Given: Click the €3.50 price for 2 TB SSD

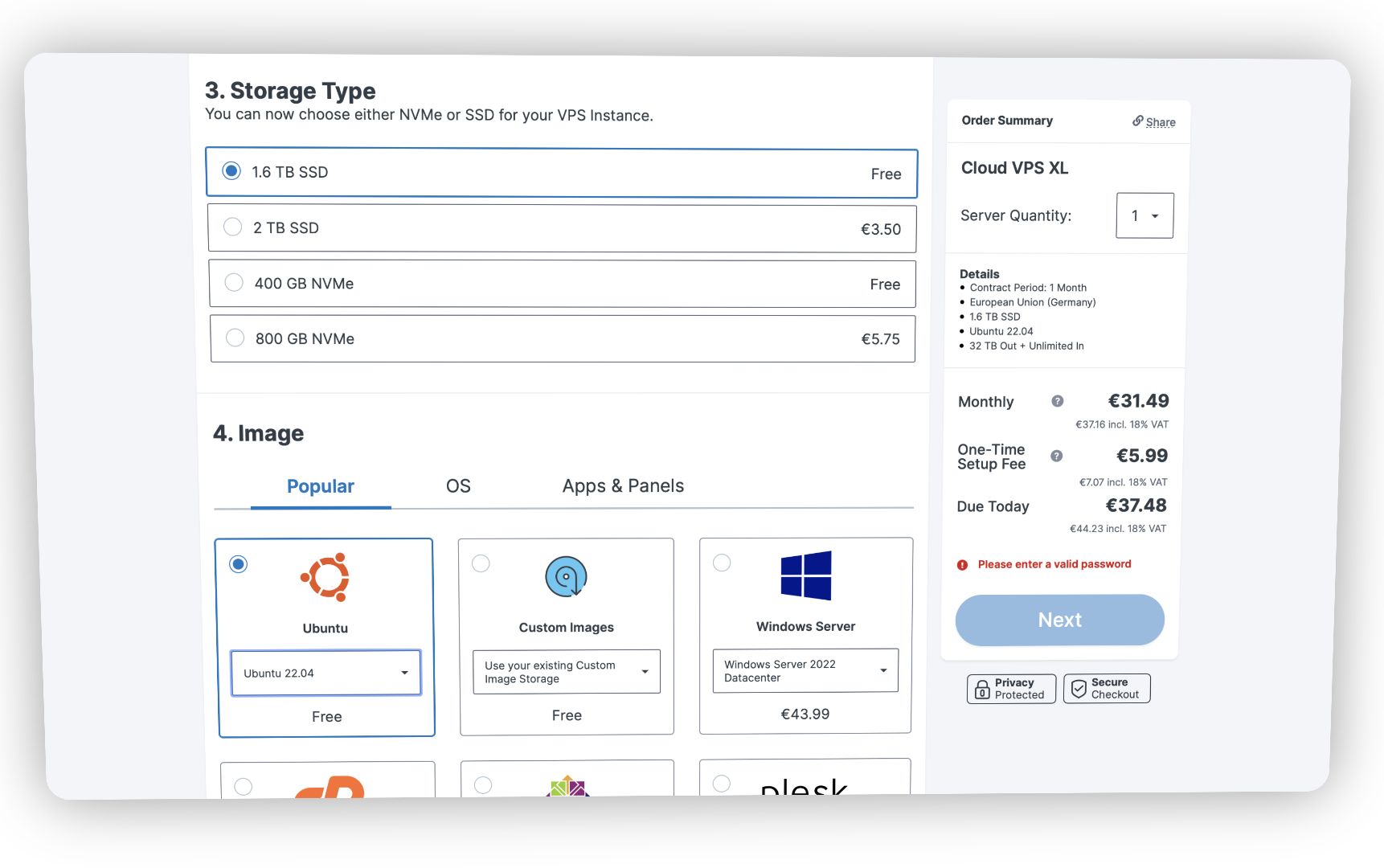Looking at the screenshot, I should pos(881,229).
